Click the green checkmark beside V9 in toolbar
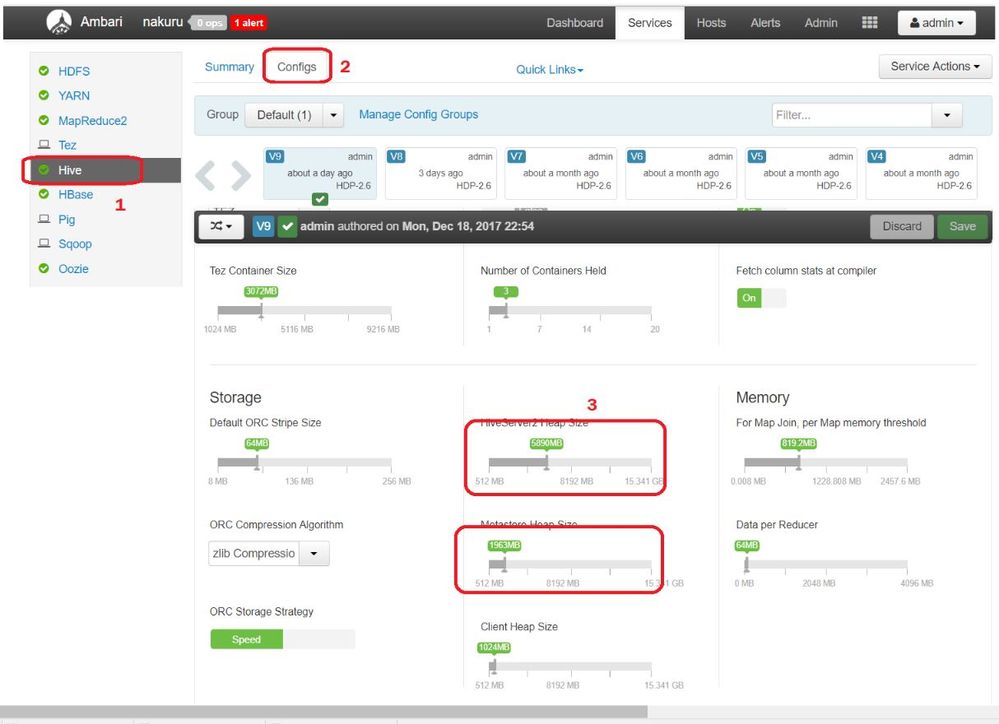Screen dimensions: 999x724 pos(287,226)
